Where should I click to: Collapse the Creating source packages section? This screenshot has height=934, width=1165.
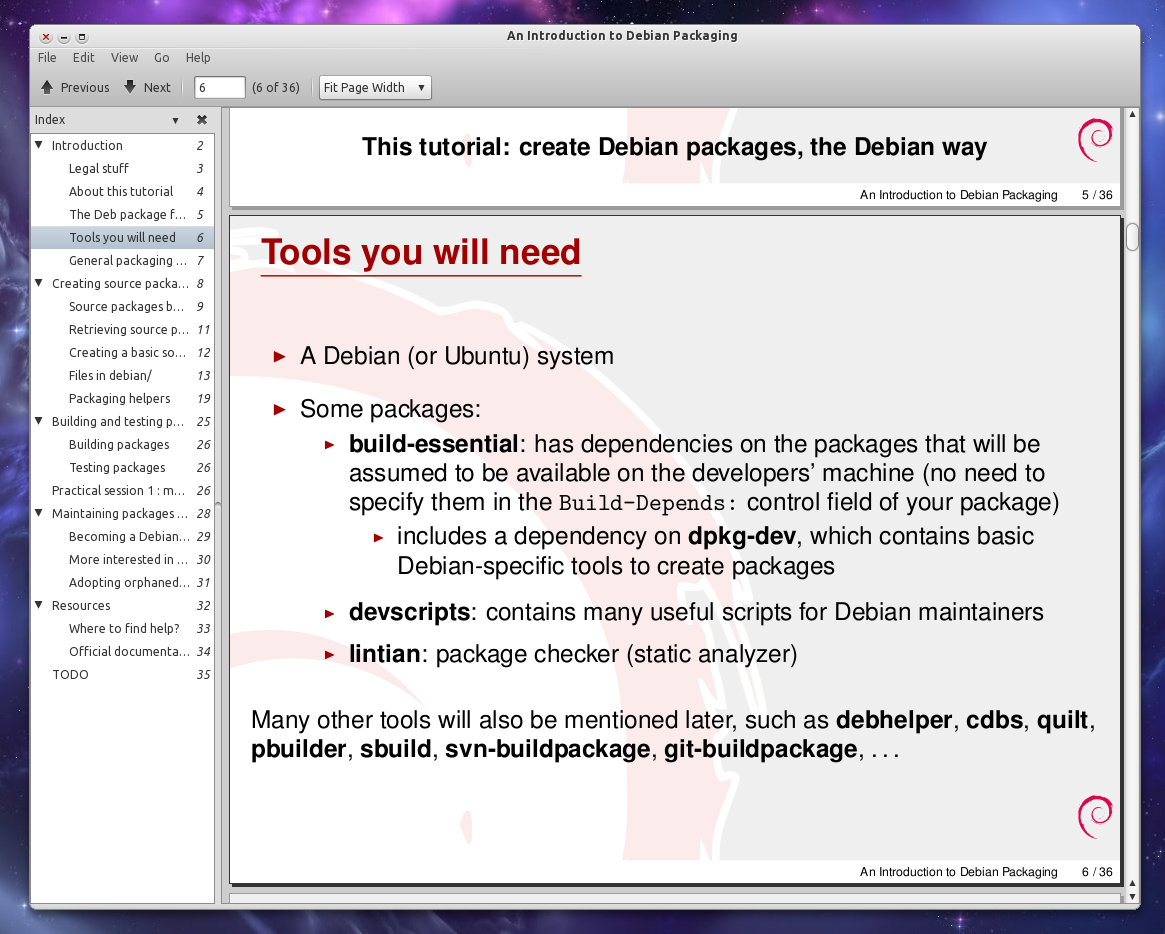click(x=39, y=283)
